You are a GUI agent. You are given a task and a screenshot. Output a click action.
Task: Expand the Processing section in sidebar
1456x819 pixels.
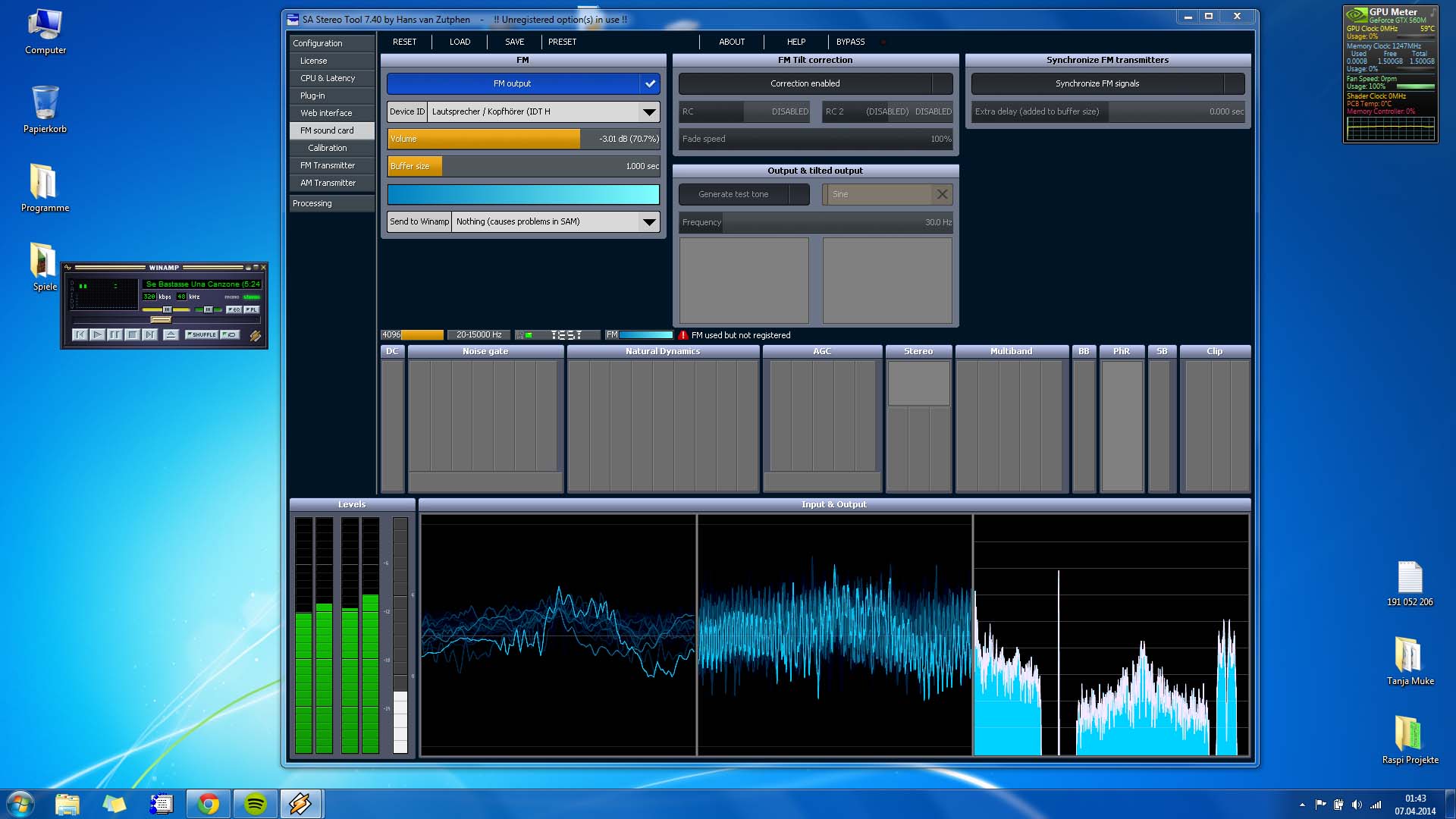pyautogui.click(x=332, y=203)
